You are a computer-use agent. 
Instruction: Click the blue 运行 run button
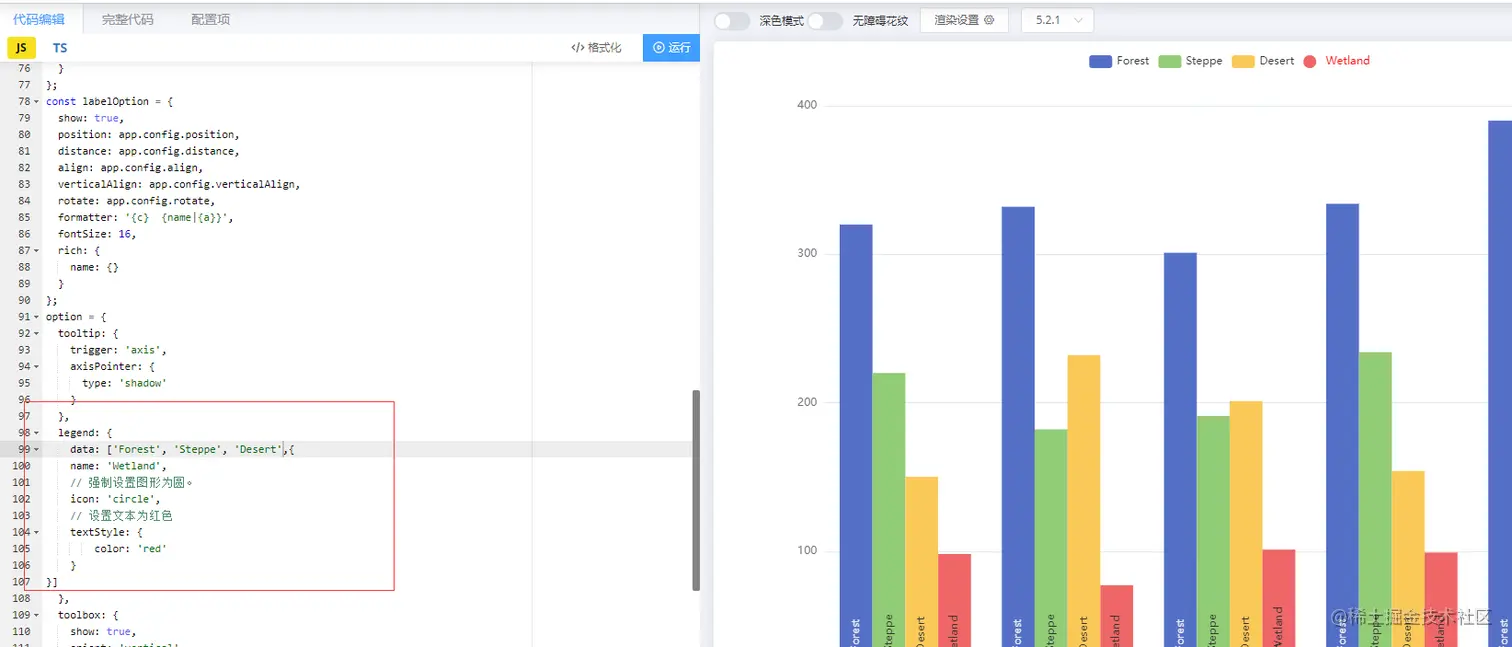[x=671, y=48]
